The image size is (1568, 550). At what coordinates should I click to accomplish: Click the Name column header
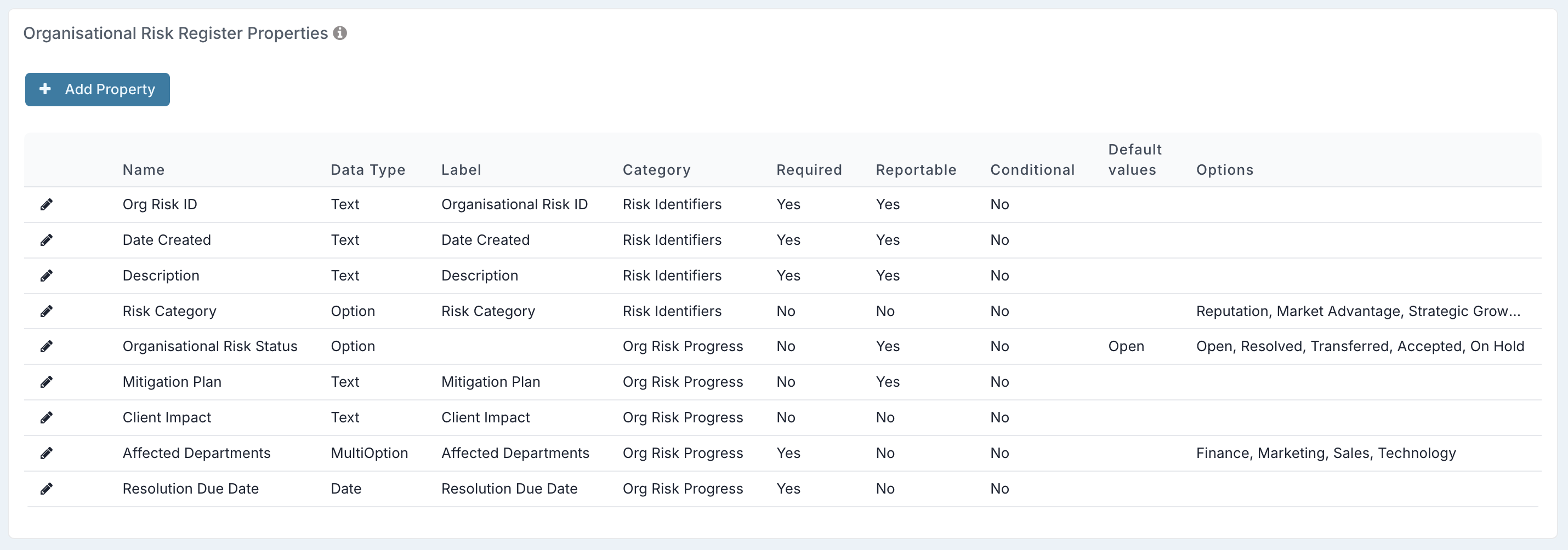[144, 170]
